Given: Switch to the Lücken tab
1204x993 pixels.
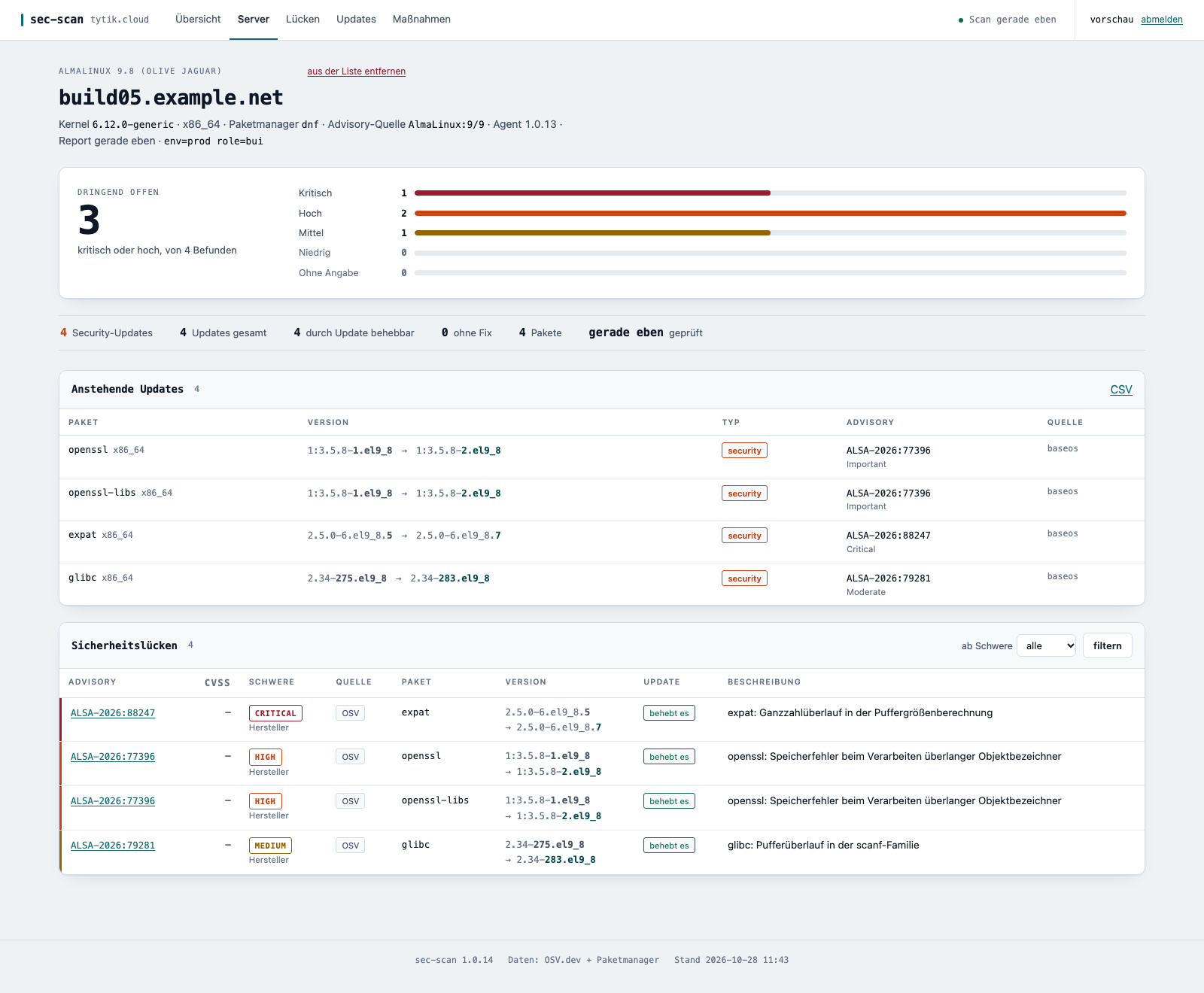Looking at the screenshot, I should (303, 20).
